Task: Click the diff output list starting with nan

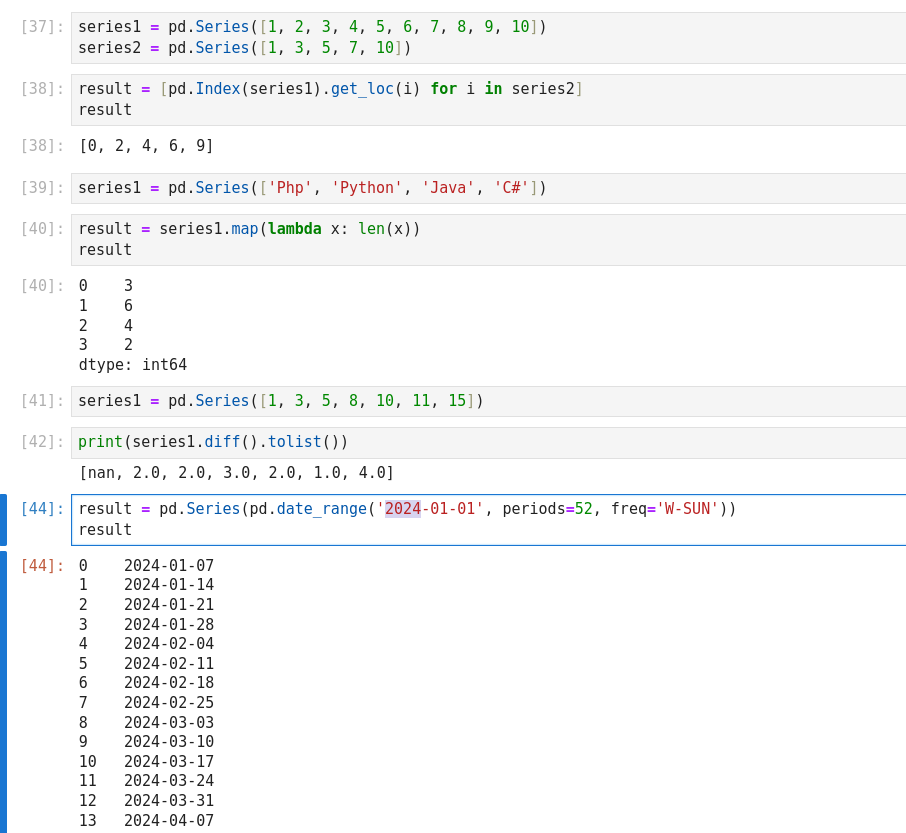Action: click(x=236, y=473)
